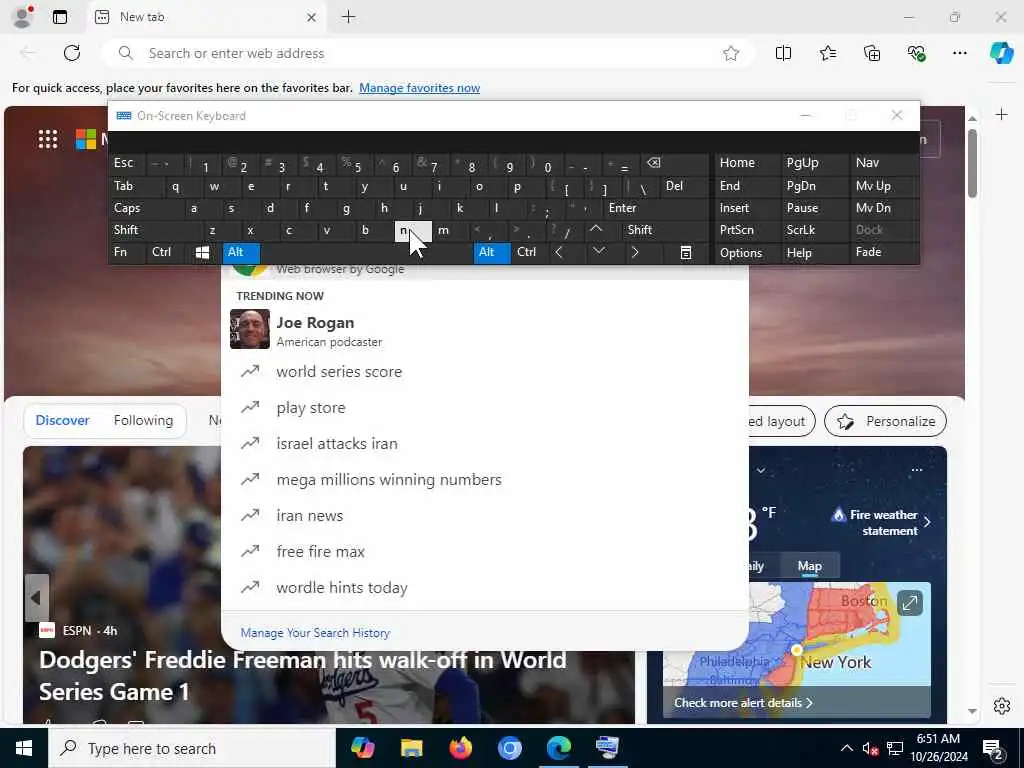The image size is (1024, 768).
Task: Open page settings gear icon
Action: (x=1002, y=706)
